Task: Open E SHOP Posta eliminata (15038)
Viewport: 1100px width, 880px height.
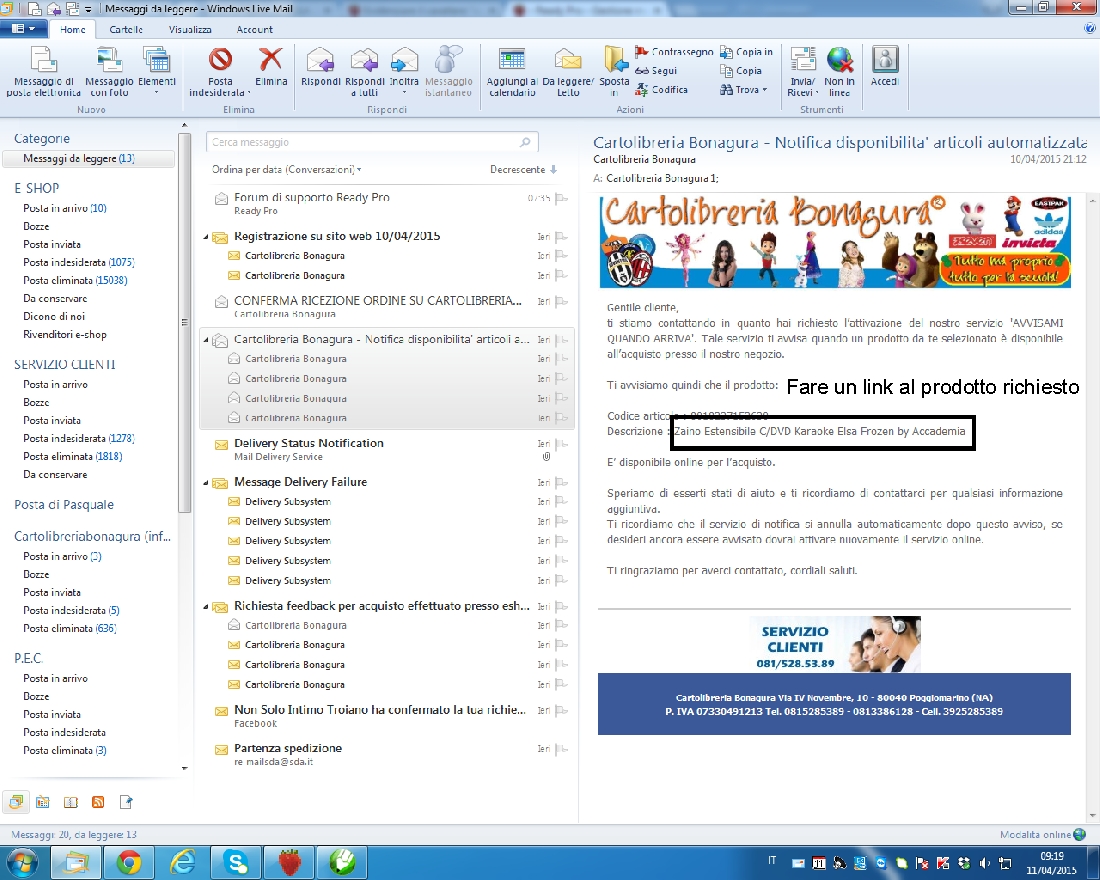Action: [x=75, y=280]
